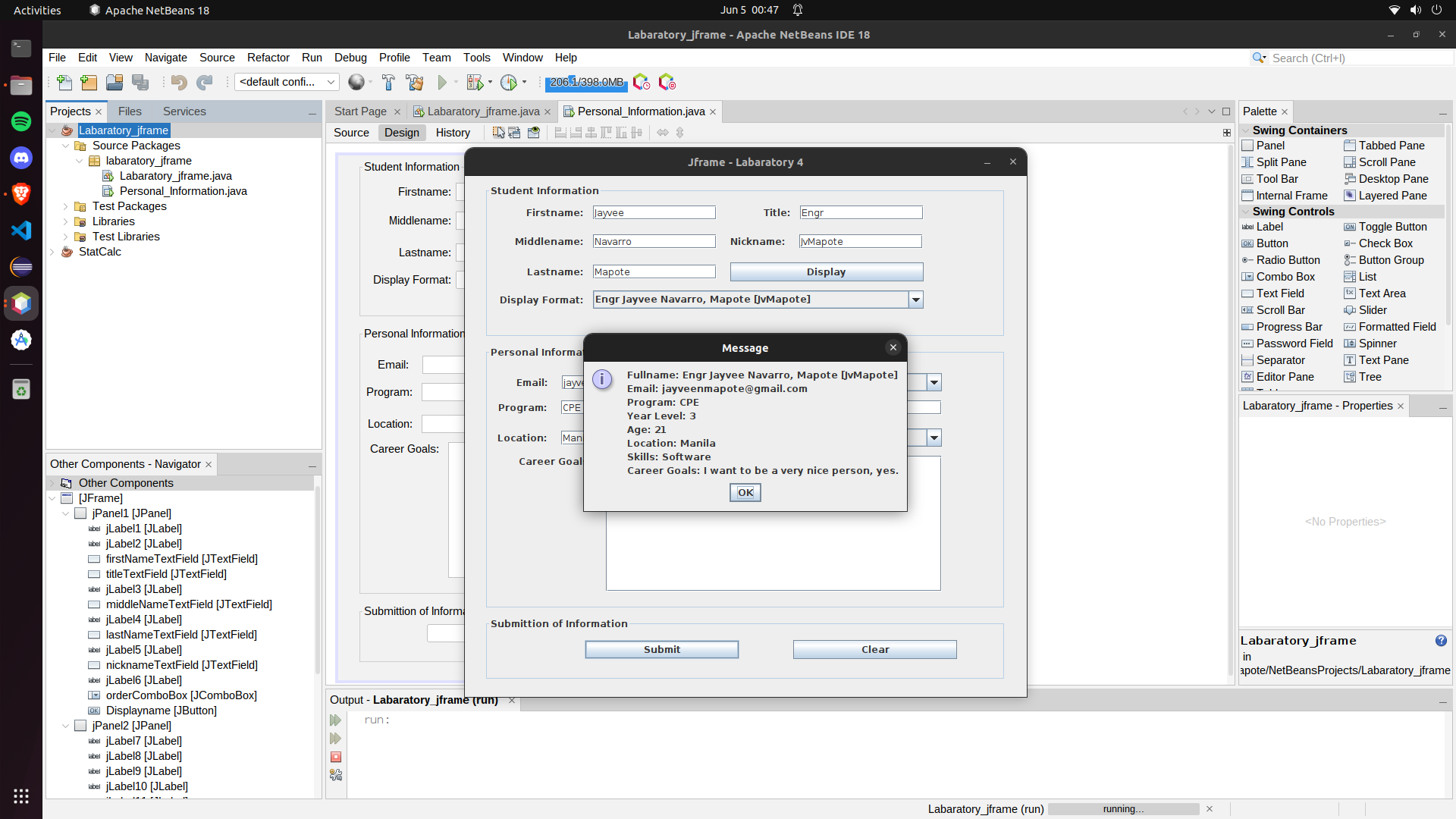
Task: Toggle Selection Mode in the designer toolbar
Action: (498, 133)
